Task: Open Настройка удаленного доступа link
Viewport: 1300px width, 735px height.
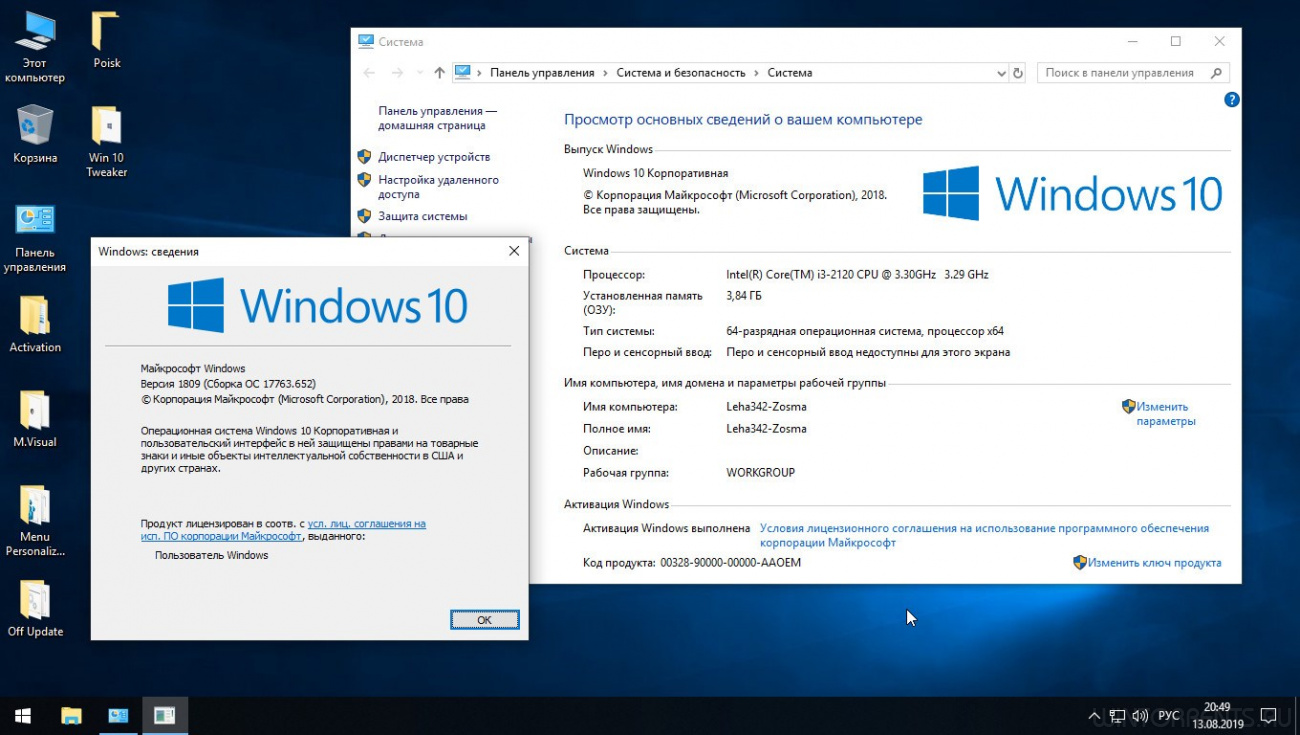Action: [x=438, y=187]
